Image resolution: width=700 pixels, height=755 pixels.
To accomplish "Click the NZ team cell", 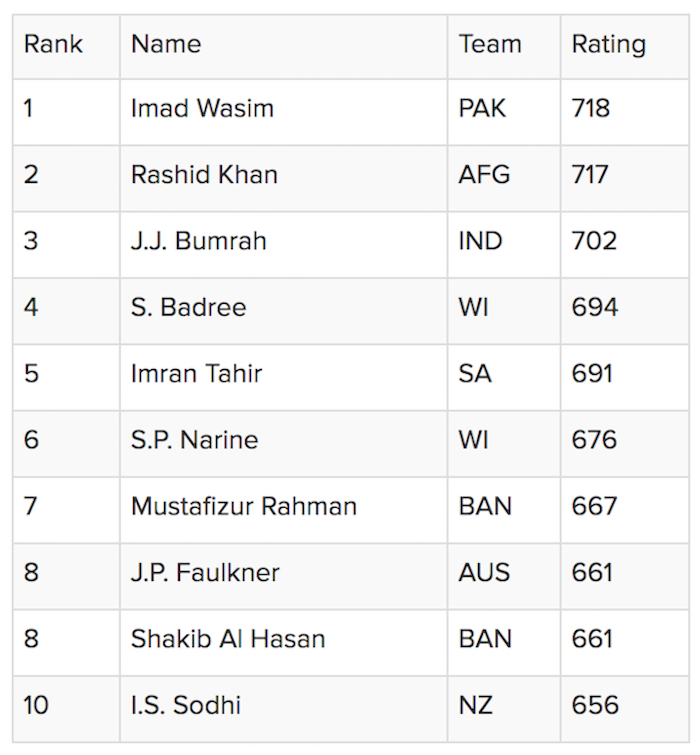I will 476,705.
